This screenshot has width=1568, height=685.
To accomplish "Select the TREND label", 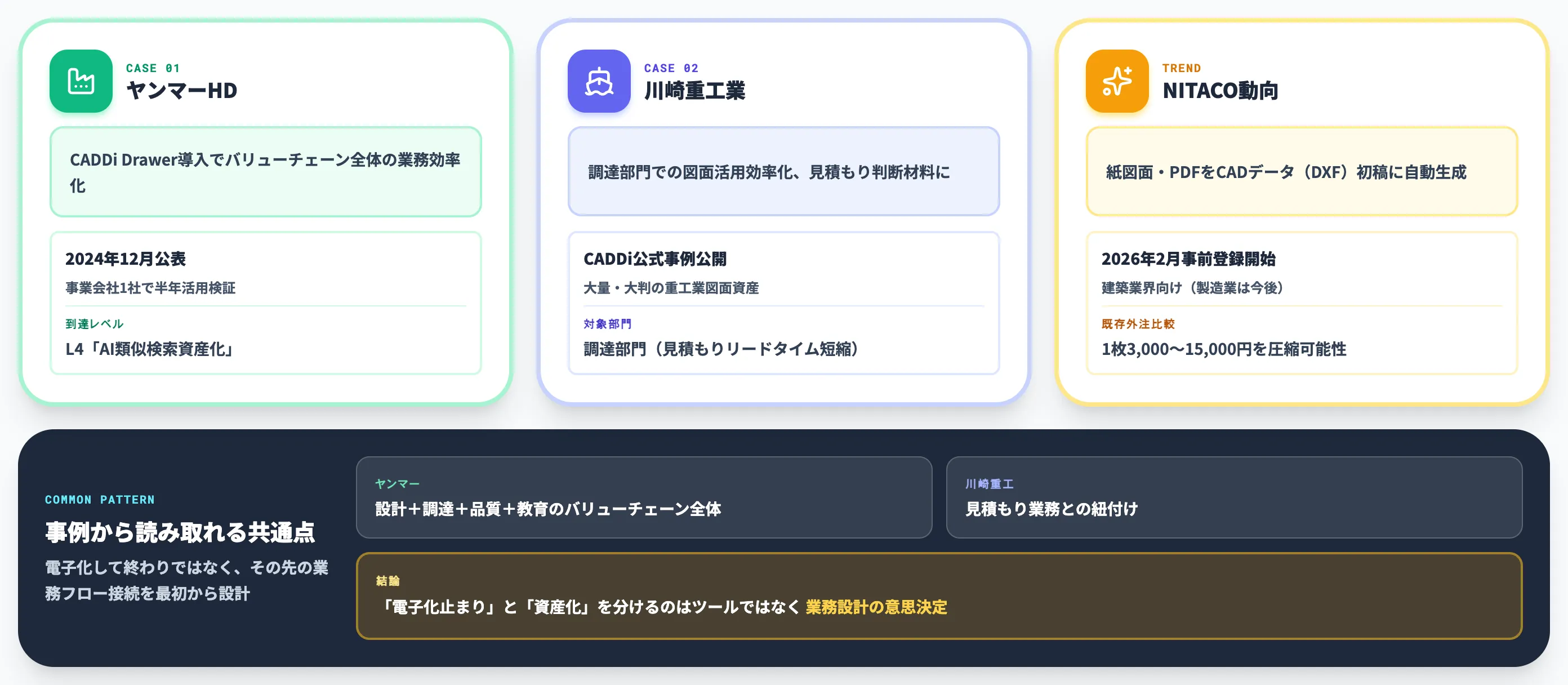I will coord(1182,68).
